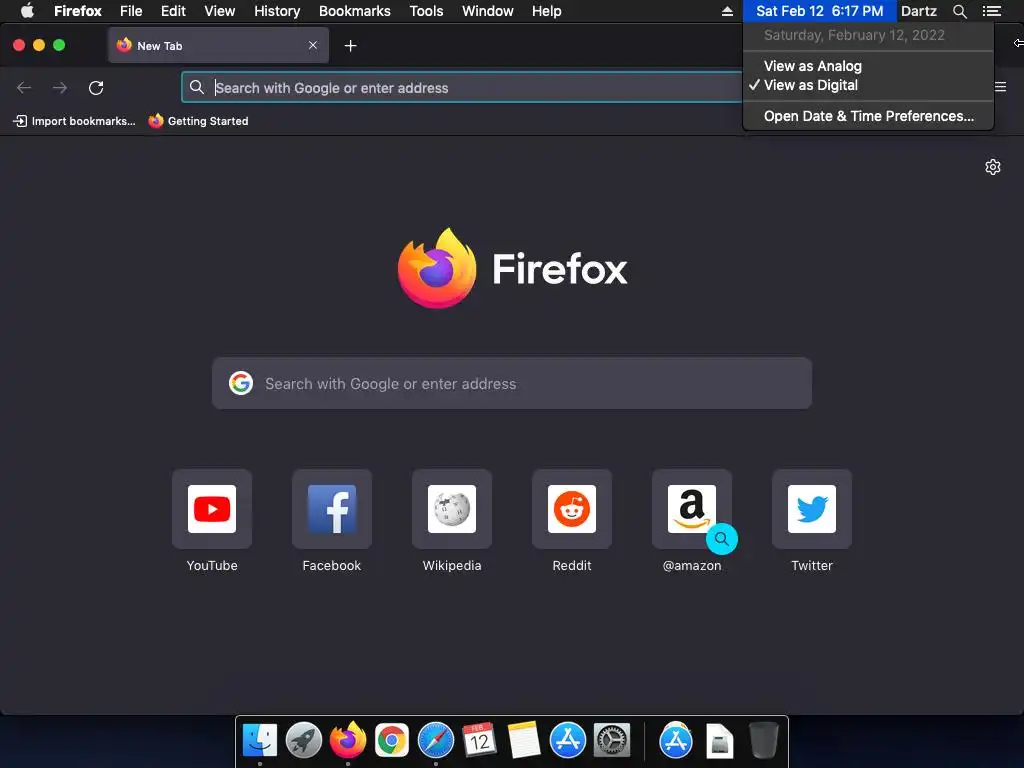Open Notification Center list icon
Viewport: 1024px width, 768px height.
coord(991,11)
